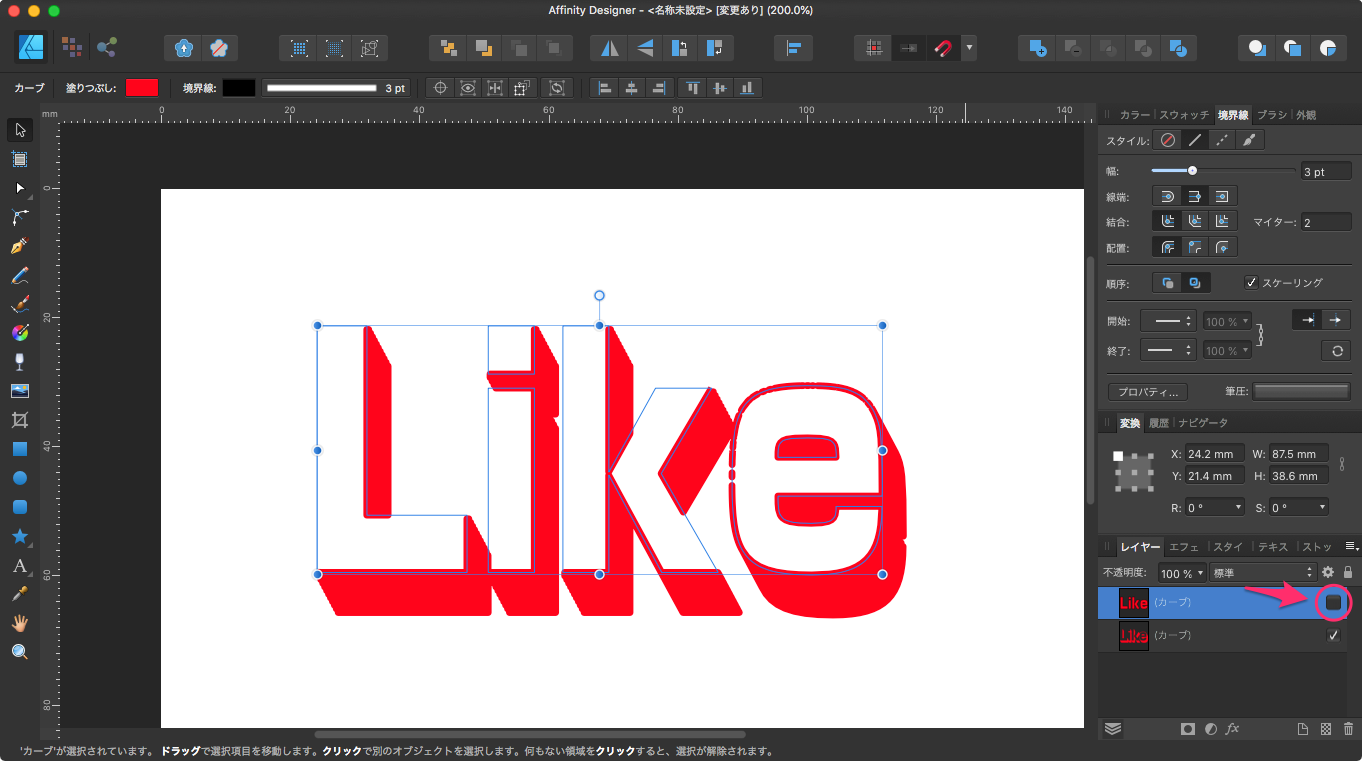Open the layer opacity 100 % dropdown
This screenshot has width=1362, height=761.
point(1182,573)
